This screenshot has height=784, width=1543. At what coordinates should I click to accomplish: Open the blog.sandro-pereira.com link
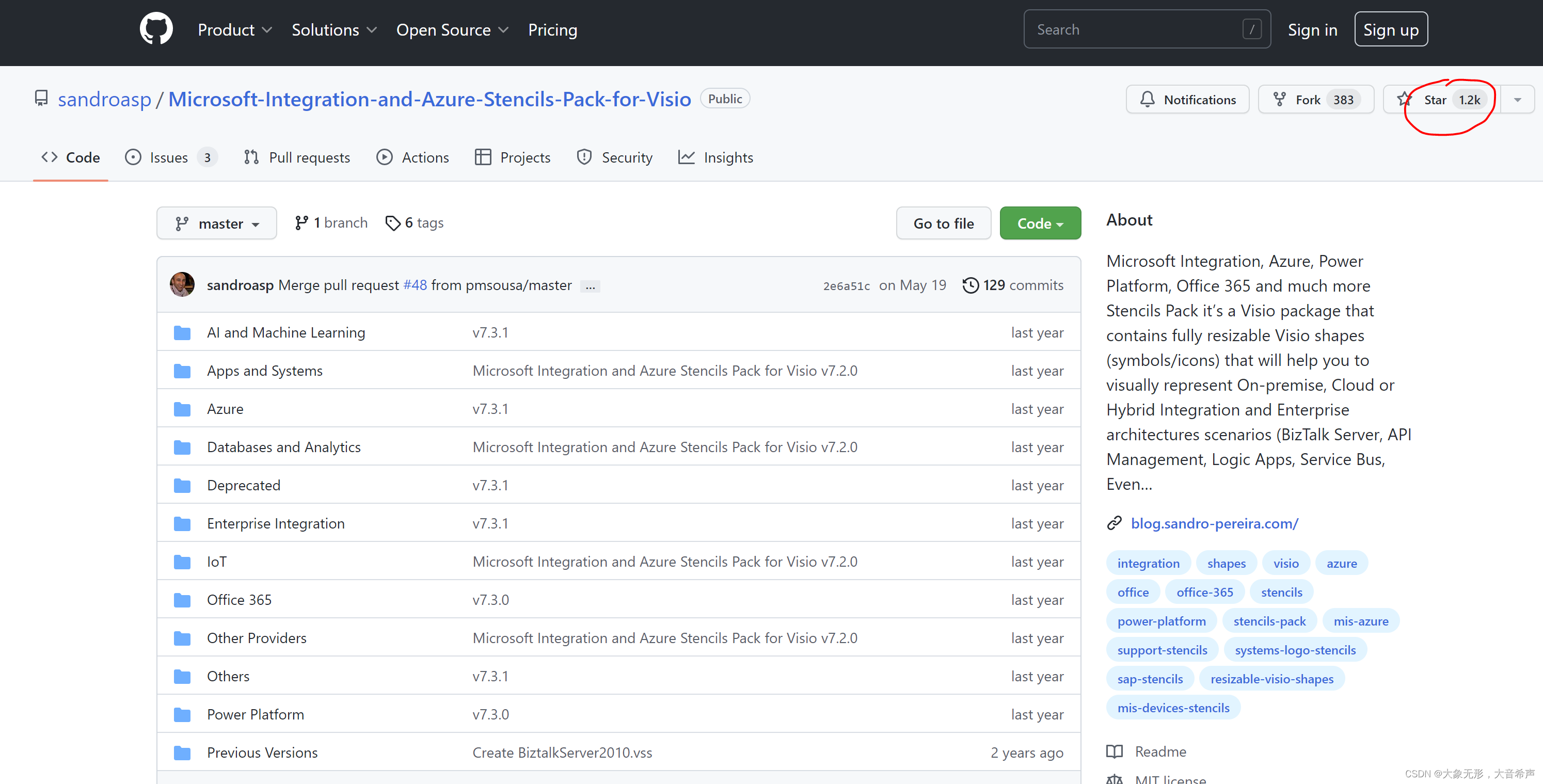pos(1214,523)
